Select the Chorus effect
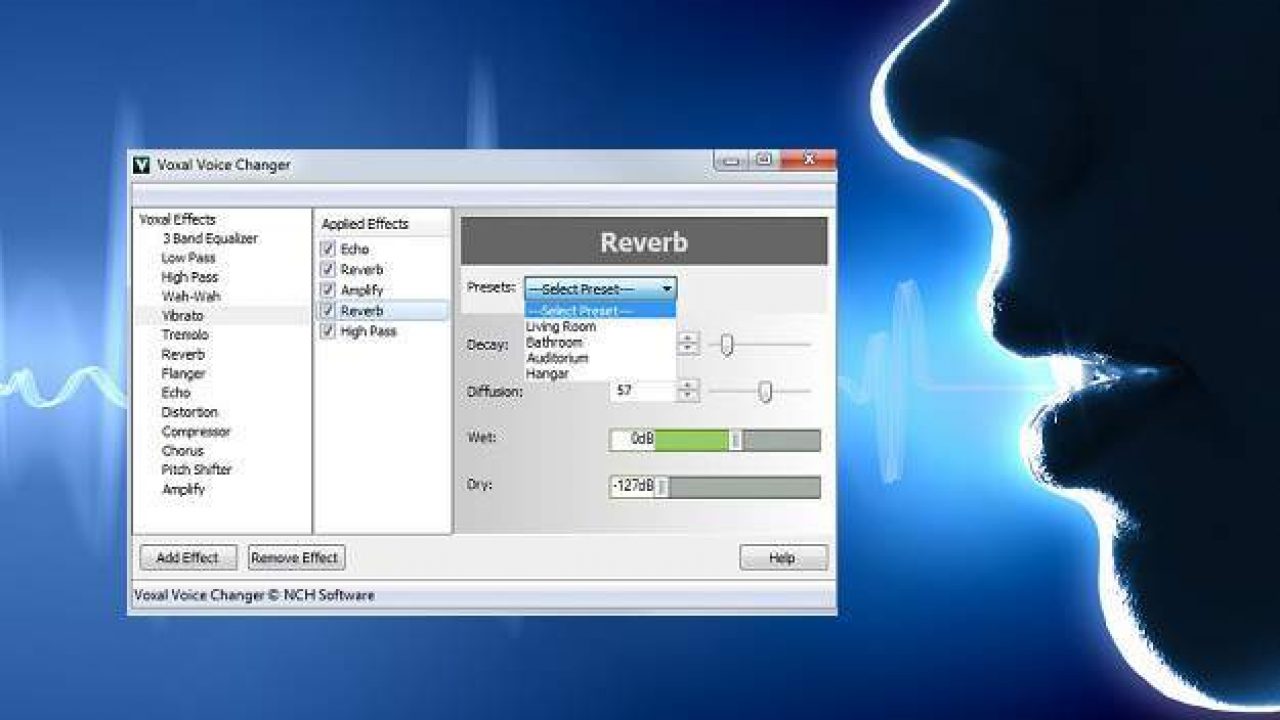 (x=182, y=451)
